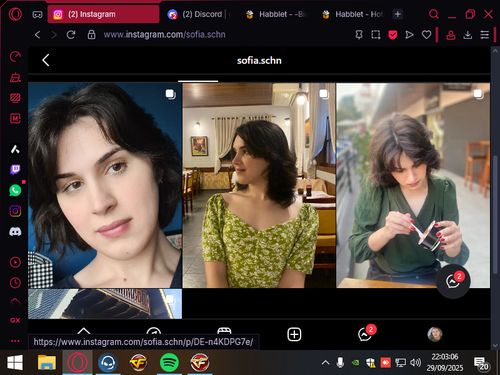
Task: Open Instagram in the sidebar
Action: [x=15, y=211]
